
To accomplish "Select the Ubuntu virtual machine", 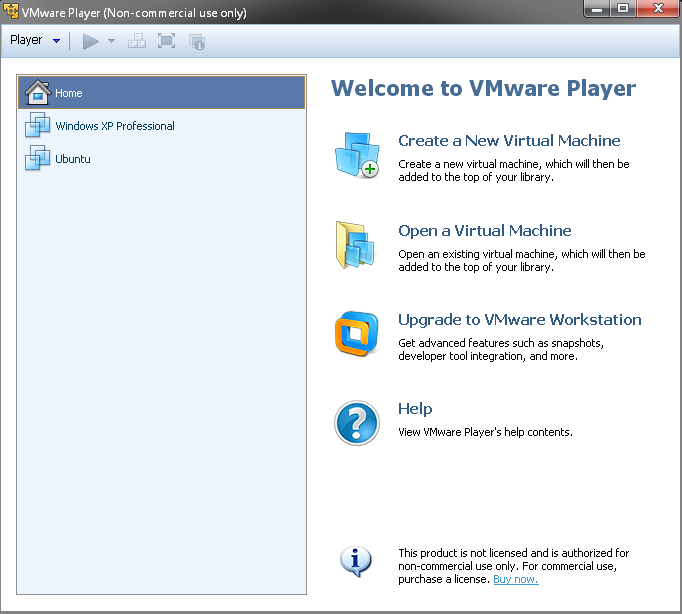I will tap(161, 159).
